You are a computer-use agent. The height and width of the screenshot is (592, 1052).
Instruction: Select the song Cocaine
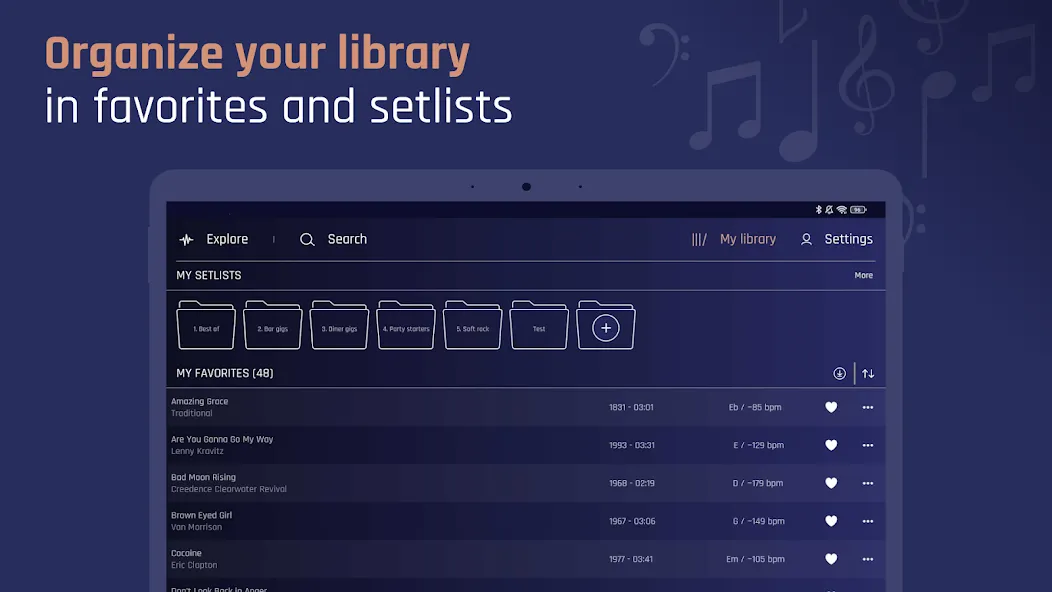tap(186, 553)
